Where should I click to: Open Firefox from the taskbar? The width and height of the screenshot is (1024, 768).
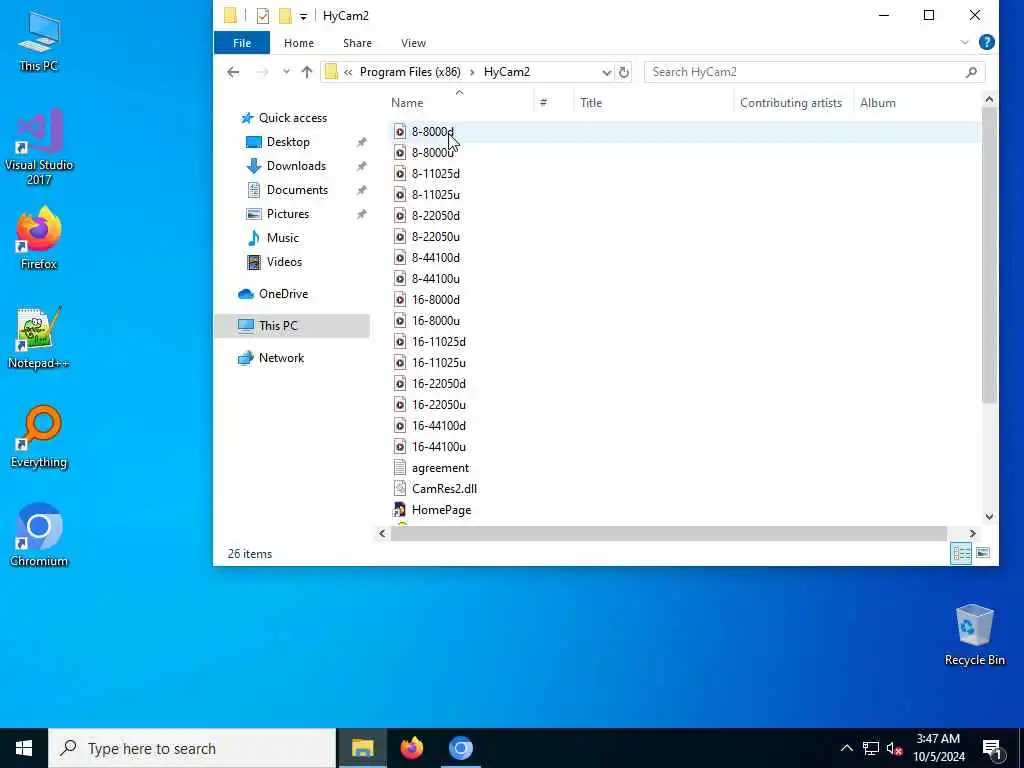pos(411,748)
